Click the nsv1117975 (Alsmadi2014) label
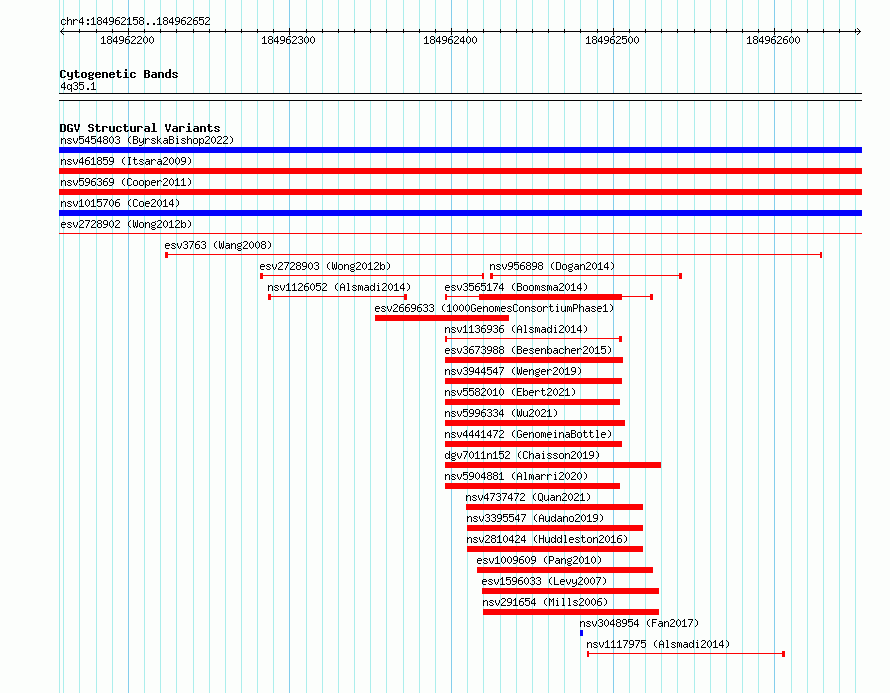Screen dimensions: 890x693 coord(658,644)
